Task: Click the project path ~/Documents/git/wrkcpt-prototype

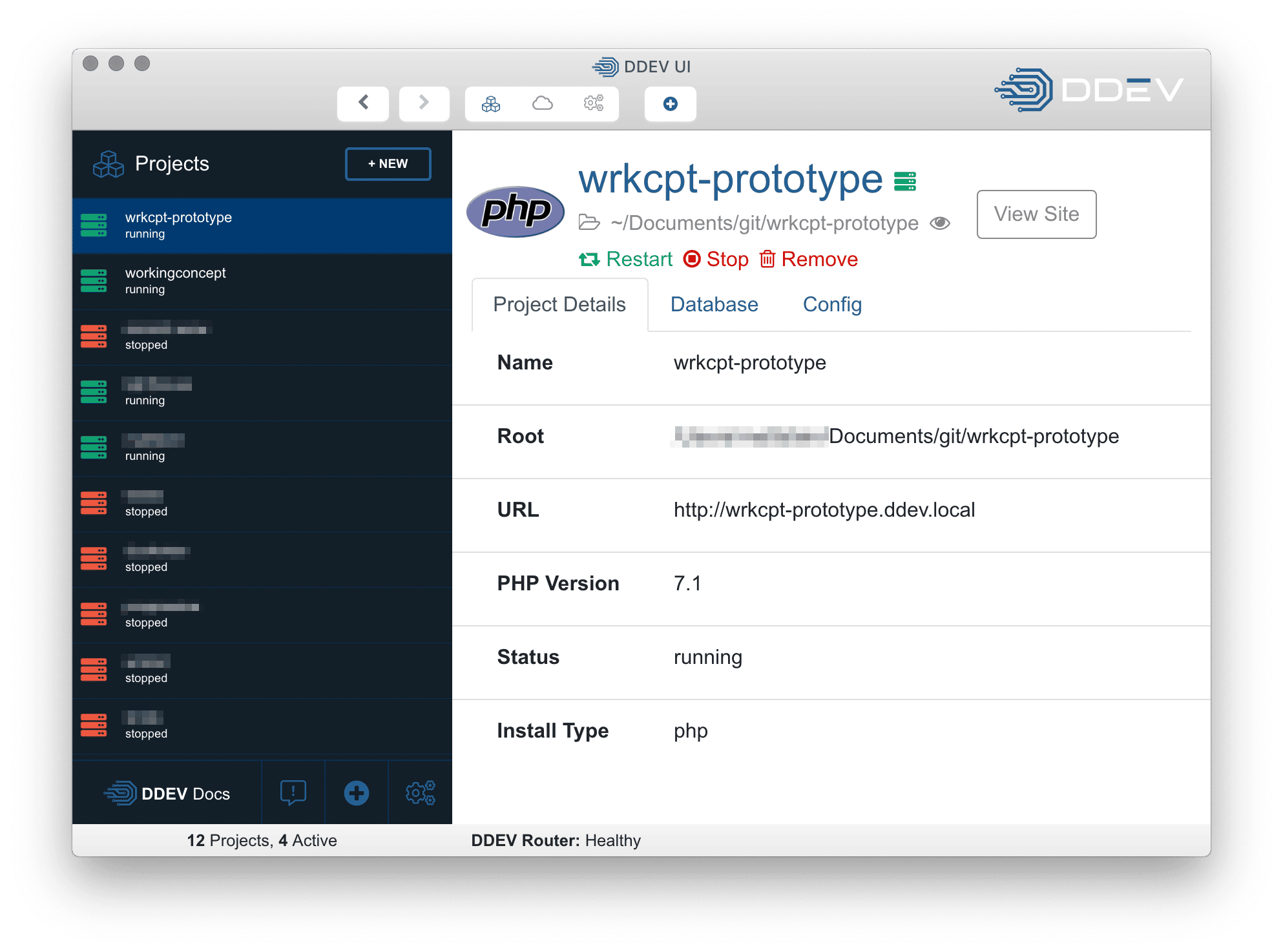Action: (765, 223)
